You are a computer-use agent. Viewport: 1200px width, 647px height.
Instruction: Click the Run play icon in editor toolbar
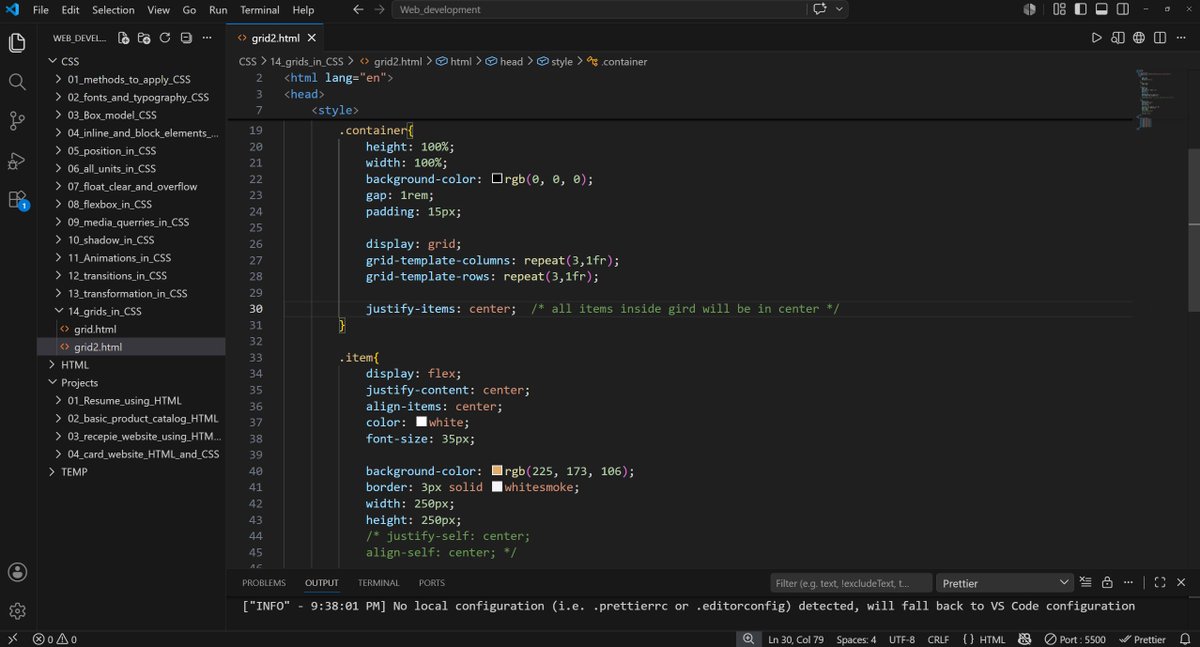click(x=1097, y=38)
